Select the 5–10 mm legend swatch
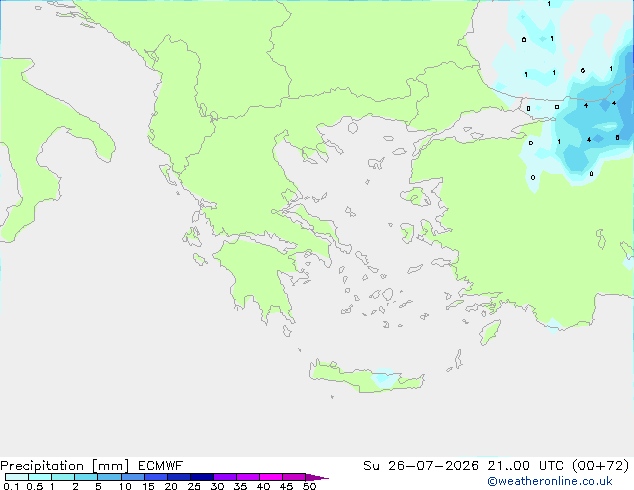 coord(109,477)
